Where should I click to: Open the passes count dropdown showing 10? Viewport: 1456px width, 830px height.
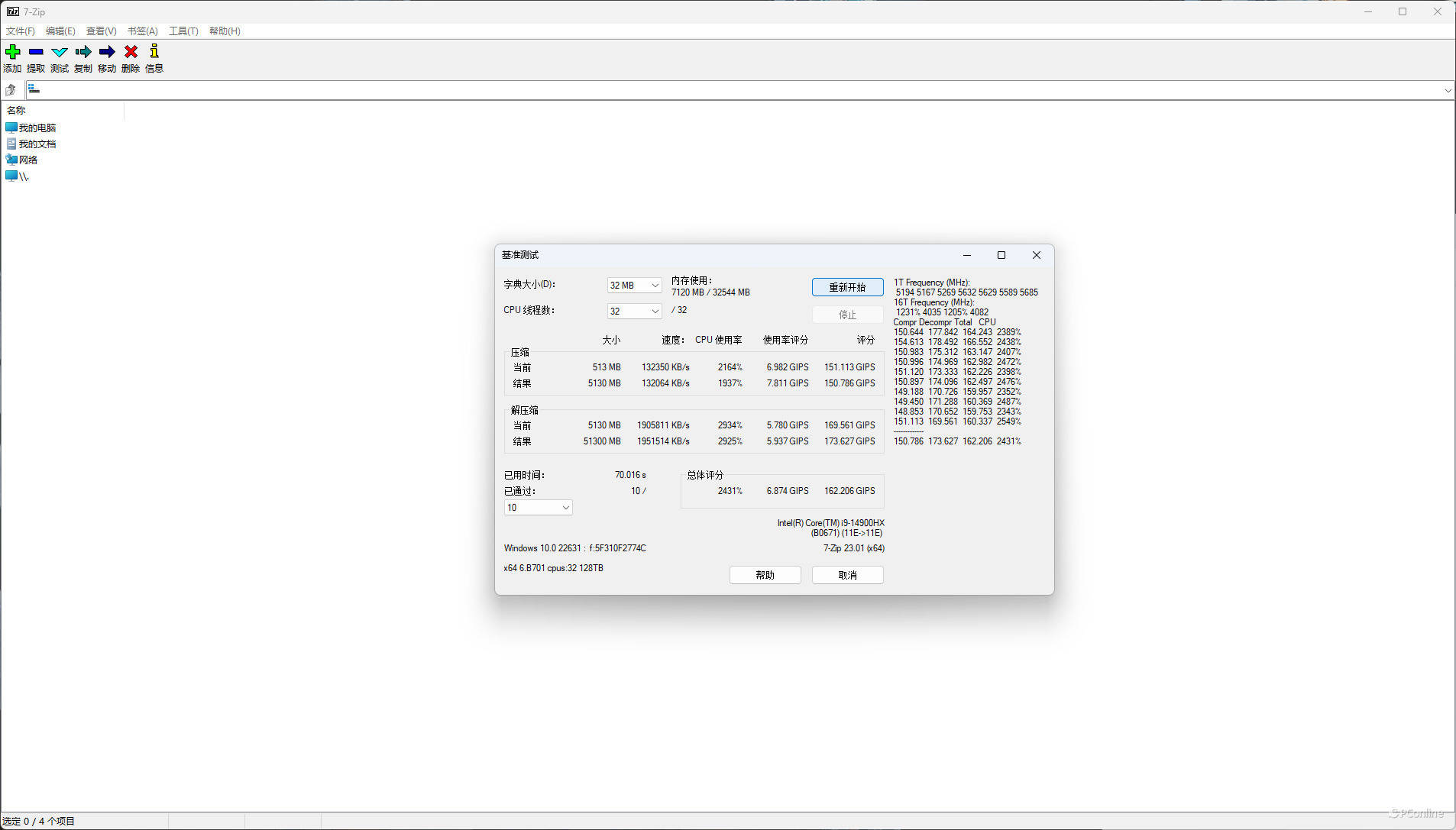tap(538, 508)
